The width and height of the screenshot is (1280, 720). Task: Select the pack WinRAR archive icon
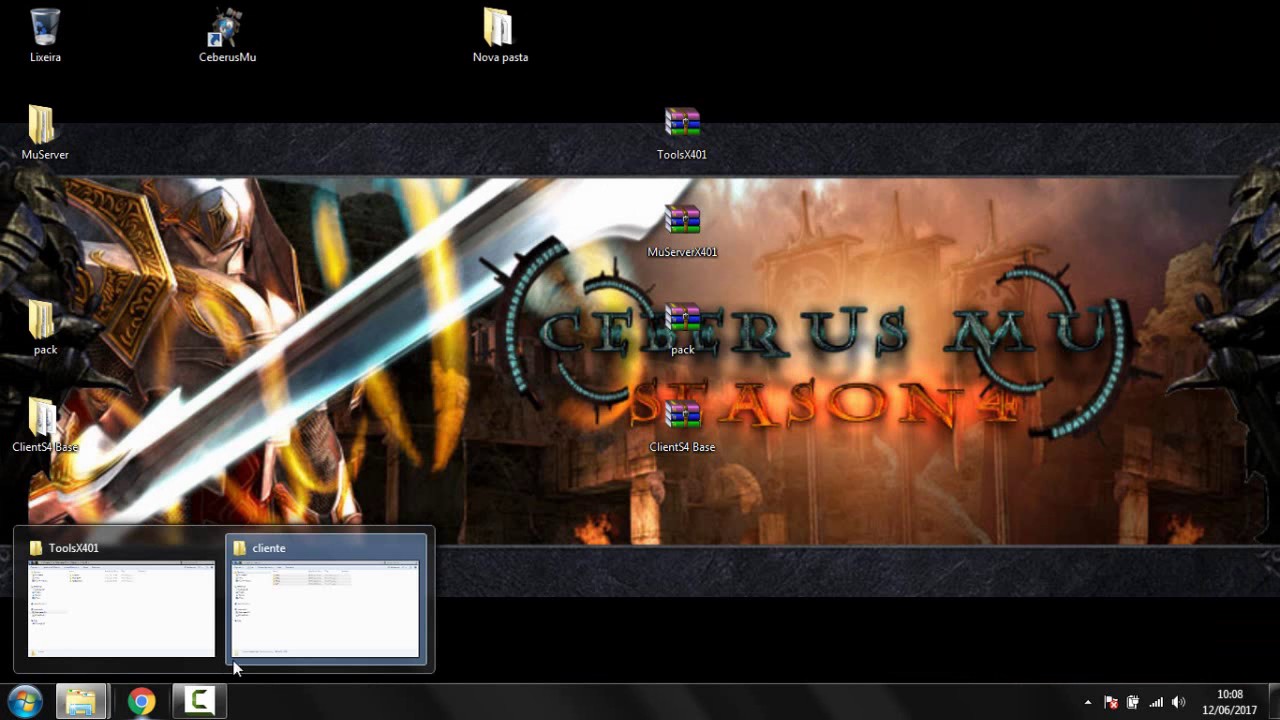[x=682, y=328]
